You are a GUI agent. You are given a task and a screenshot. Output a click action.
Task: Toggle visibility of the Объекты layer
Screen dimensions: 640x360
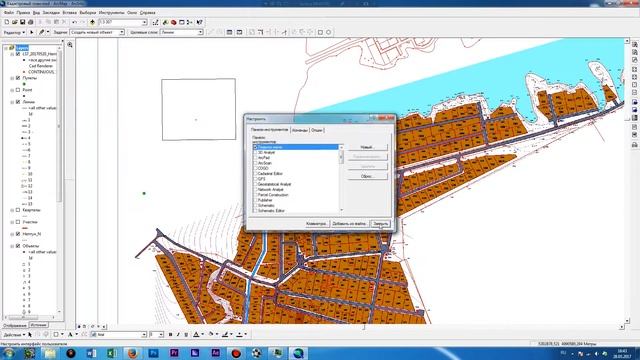(18, 246)
